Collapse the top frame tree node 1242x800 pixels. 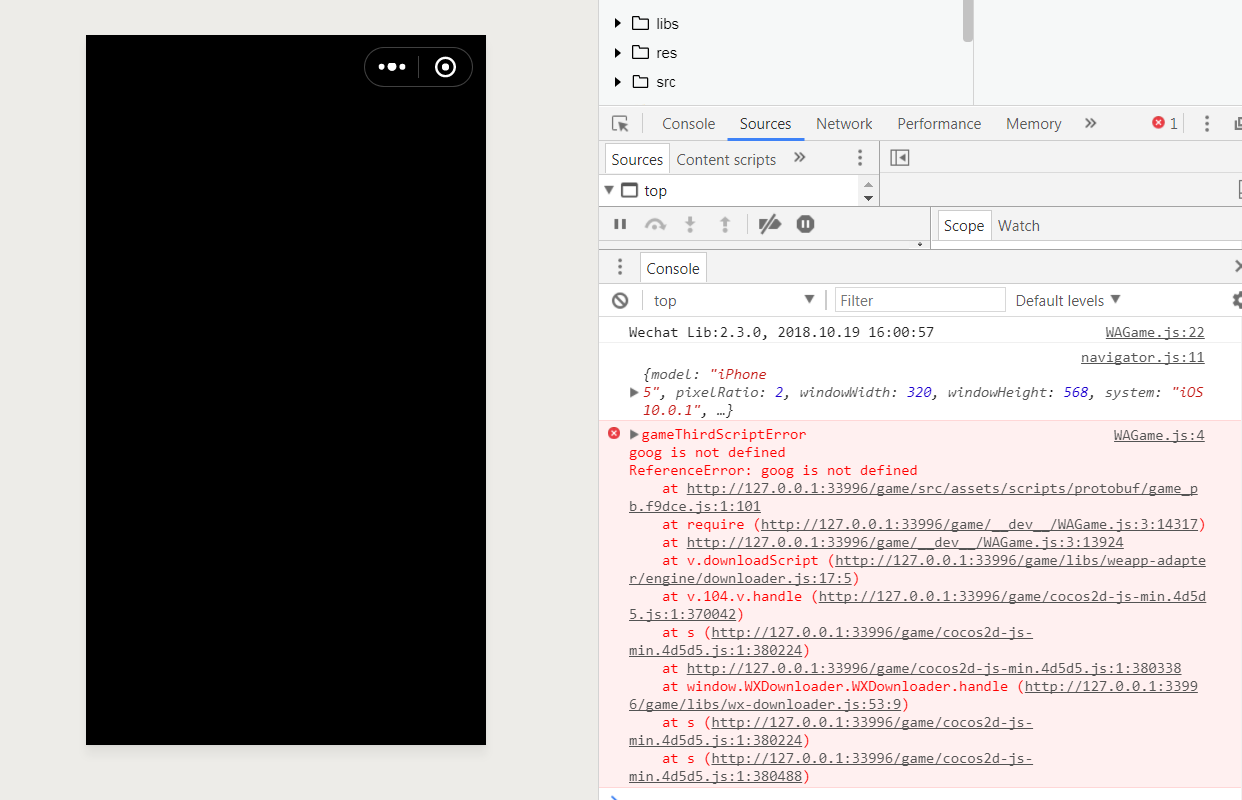(x=609, y=190)
